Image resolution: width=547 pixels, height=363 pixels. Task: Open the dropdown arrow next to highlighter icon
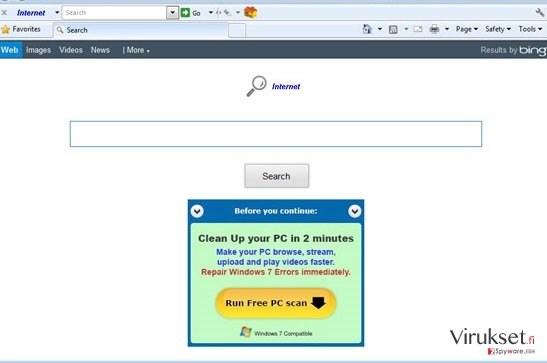238,13
